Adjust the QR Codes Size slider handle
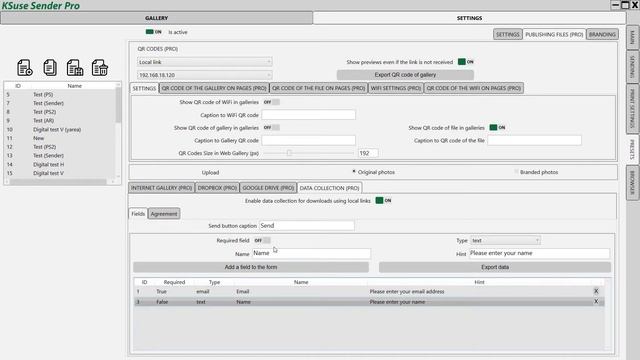 click(x=289, y=153)
